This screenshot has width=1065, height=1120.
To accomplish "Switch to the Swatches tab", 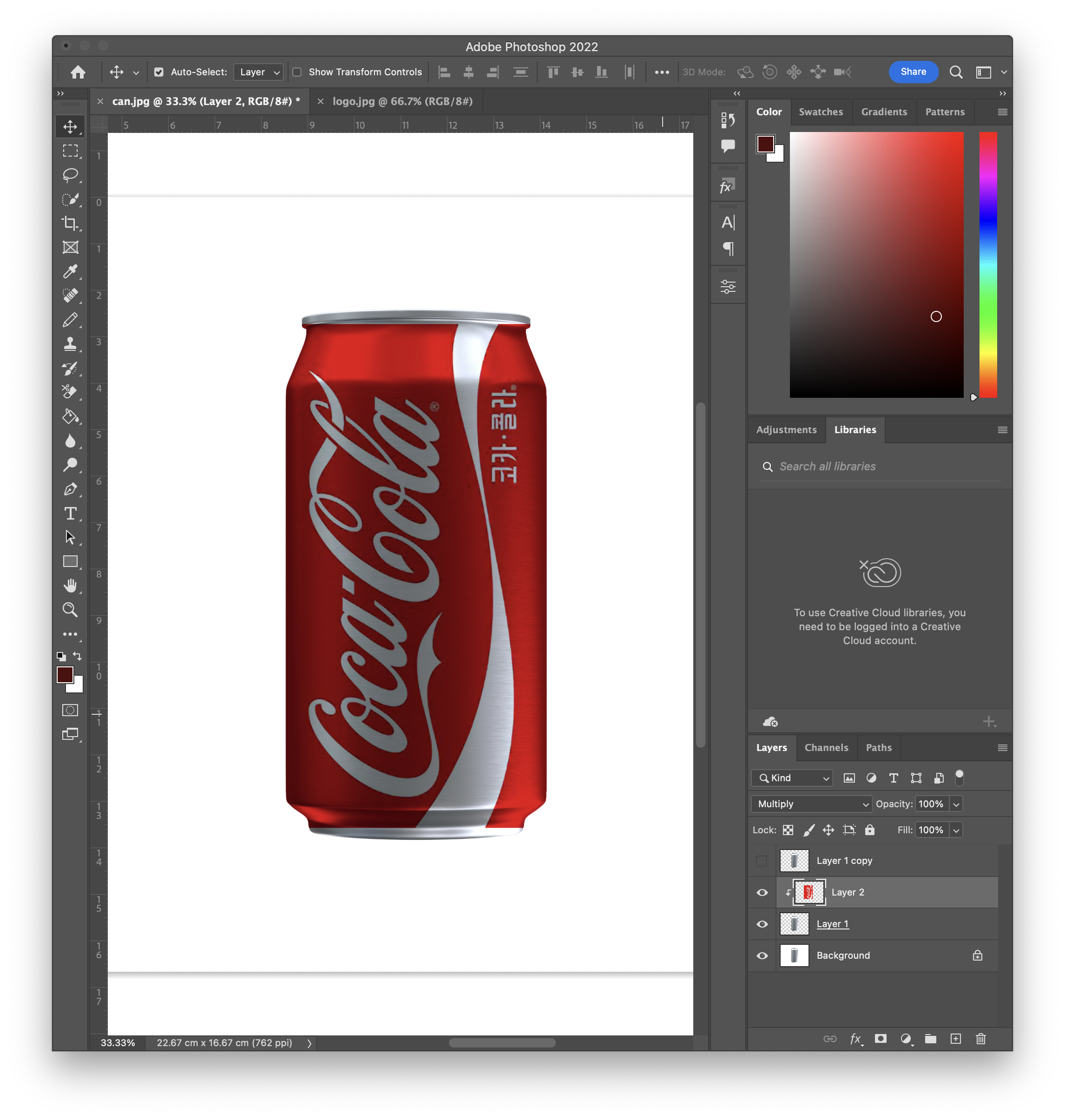I will [x=821, y=112].
